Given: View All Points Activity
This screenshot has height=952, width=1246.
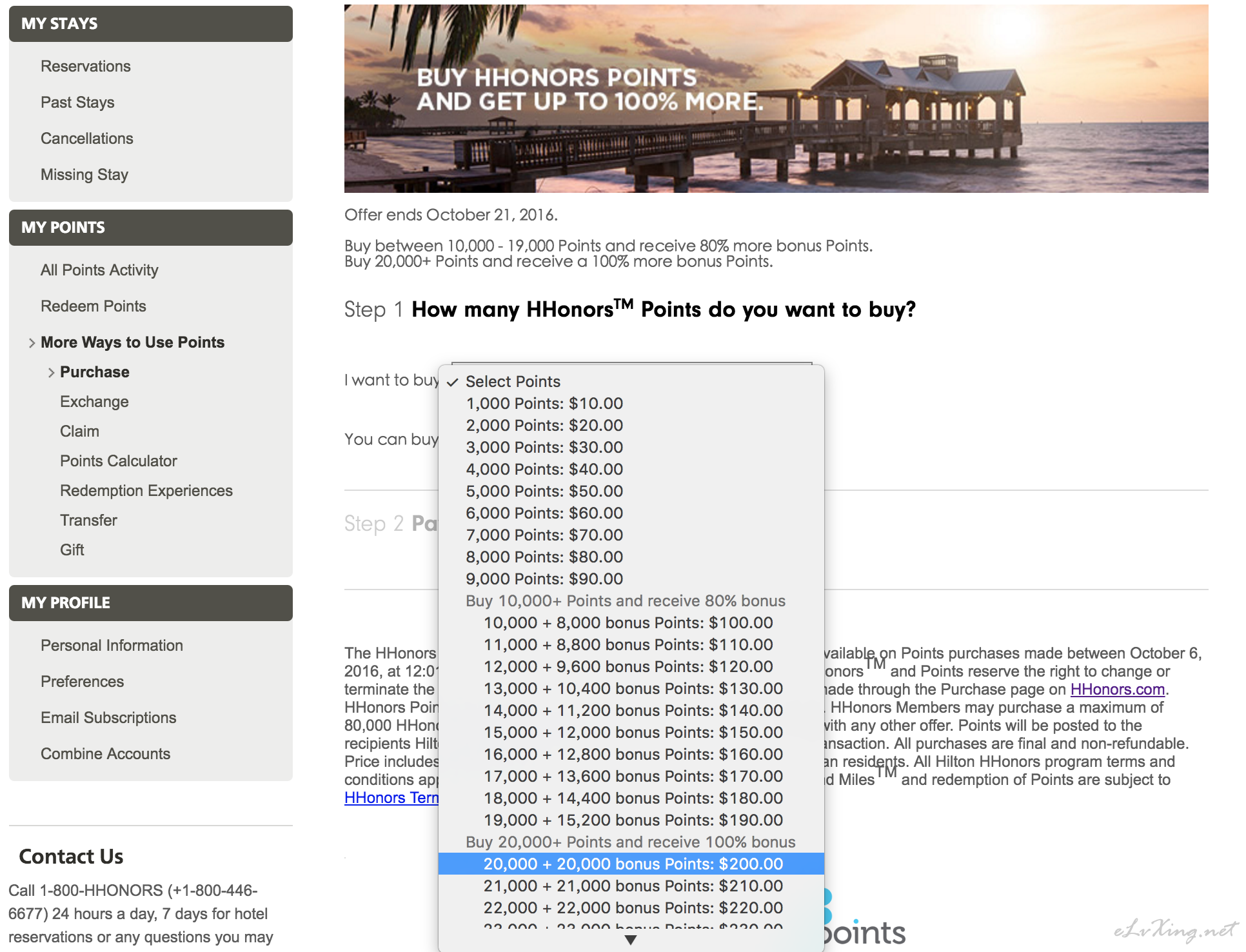Looking at the screenshot, I should point(99,270).
